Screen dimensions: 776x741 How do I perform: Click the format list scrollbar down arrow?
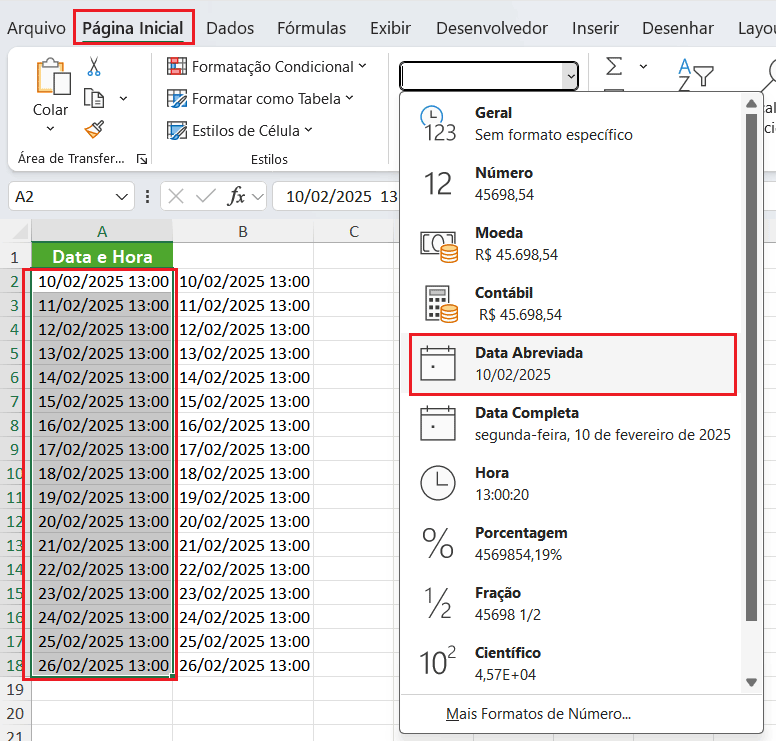click(752, 682)
